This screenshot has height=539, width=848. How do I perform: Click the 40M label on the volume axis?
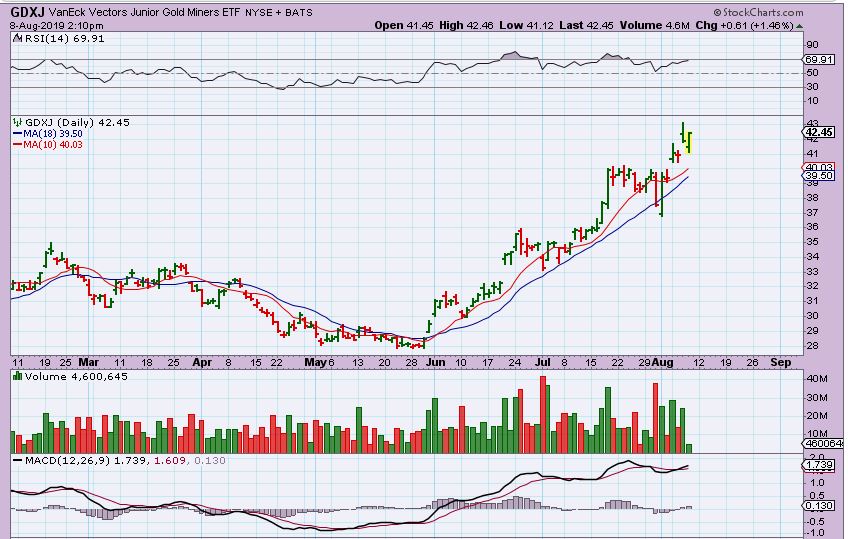point(817,379)
